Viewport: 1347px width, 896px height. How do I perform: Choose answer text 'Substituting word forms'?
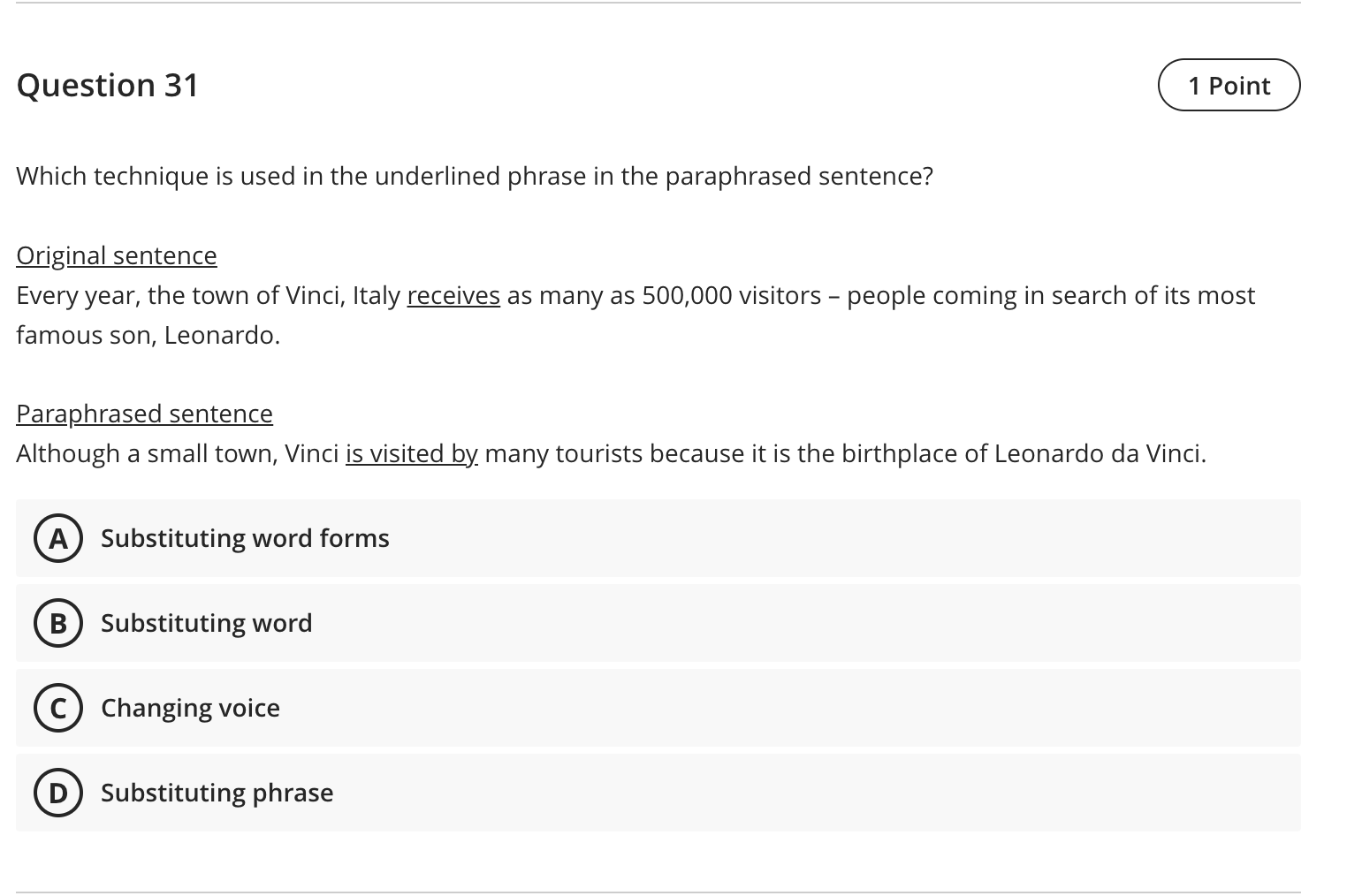[x=245, y=538]
